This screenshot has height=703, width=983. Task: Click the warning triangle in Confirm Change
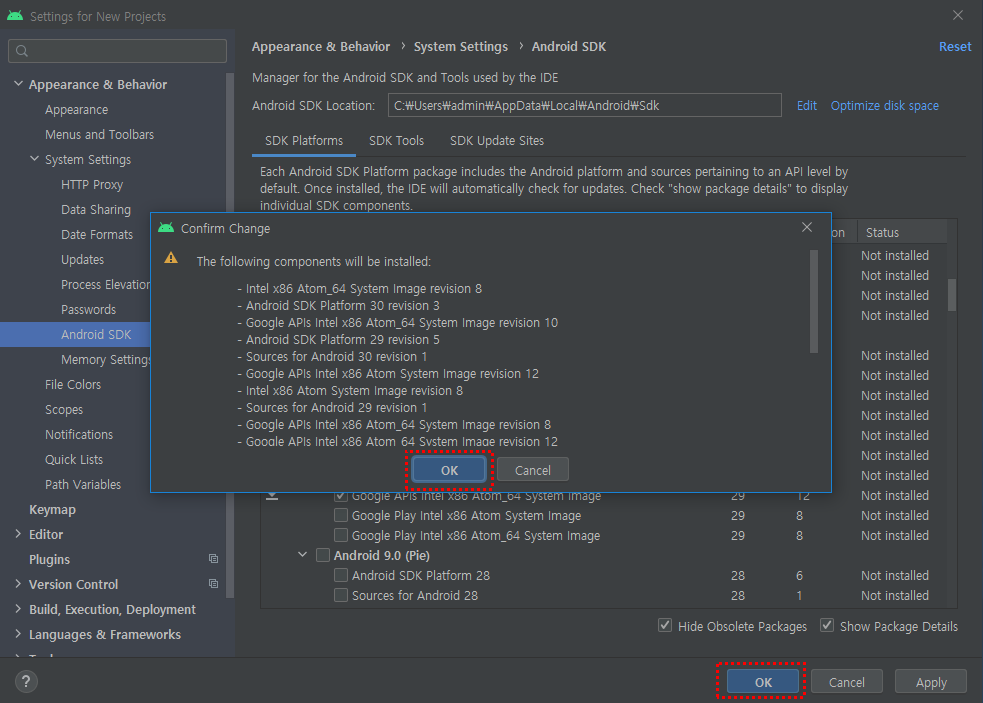coord(171,258)
